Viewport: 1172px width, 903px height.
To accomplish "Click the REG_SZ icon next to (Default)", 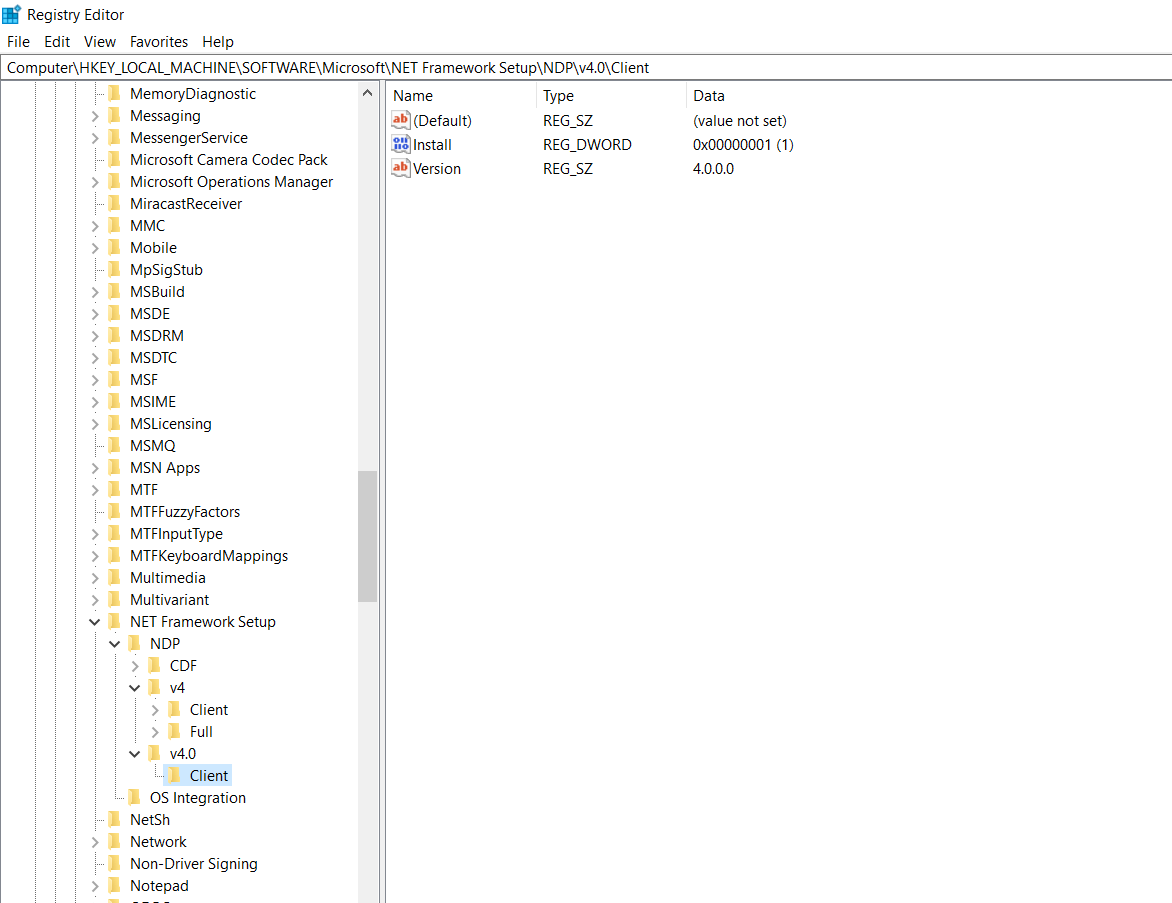I will [x=400, y=120].
